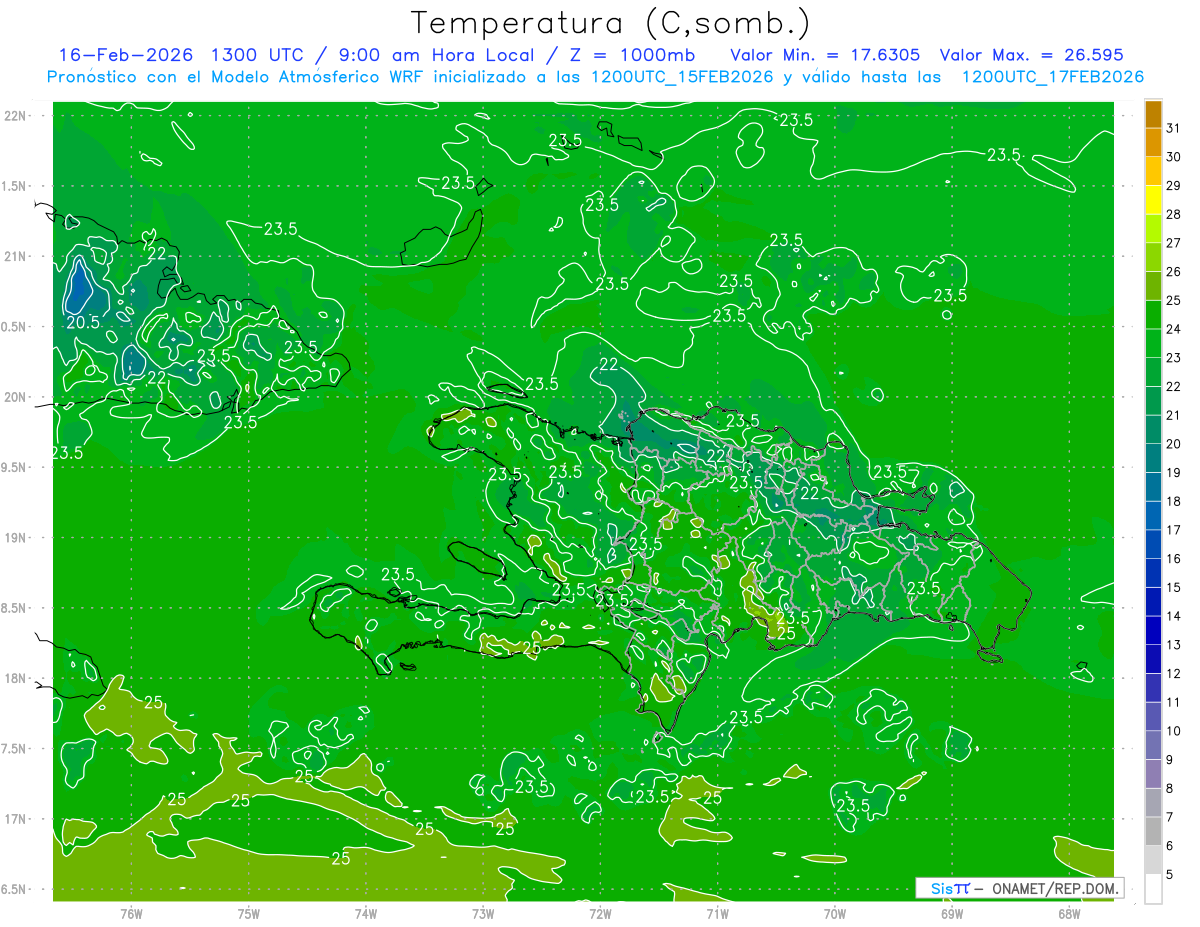1200x927 pixels.
Task: Click the "72W" longitude axis label
Action: (600, 913)
